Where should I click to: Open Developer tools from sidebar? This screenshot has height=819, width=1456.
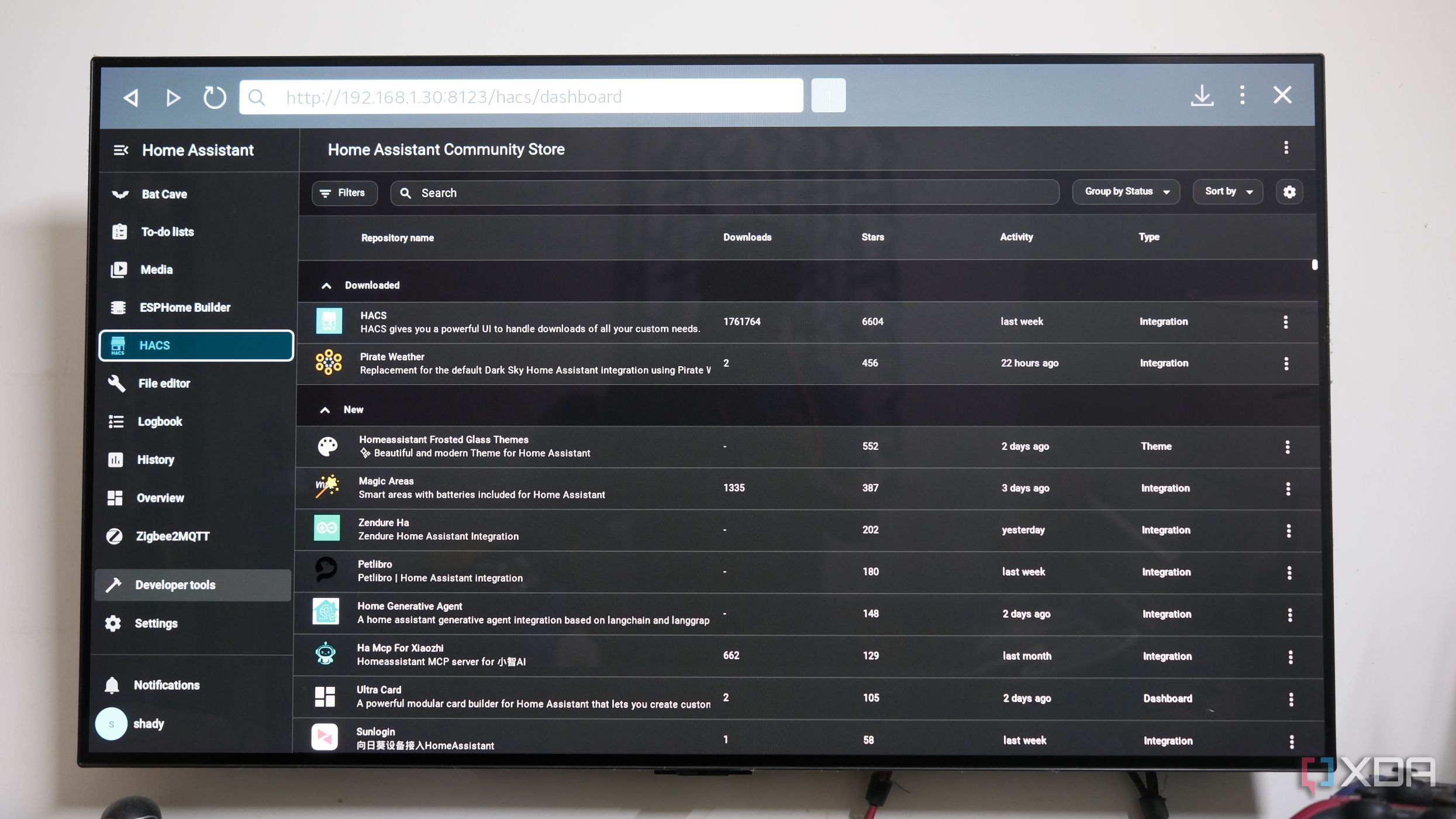(175, 585)
